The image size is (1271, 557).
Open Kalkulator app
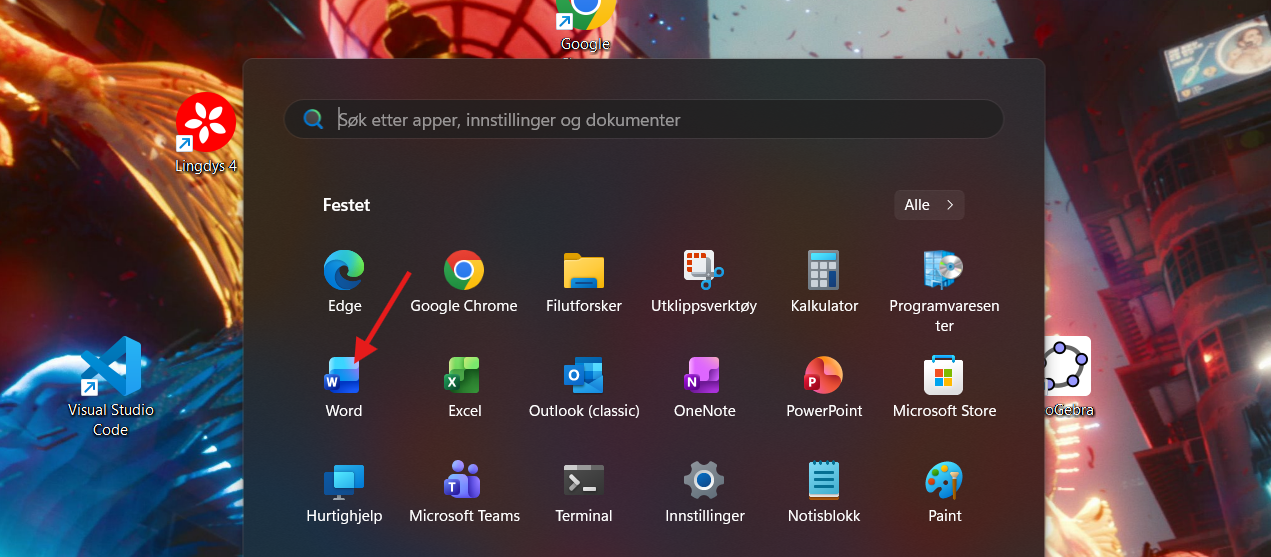(x=824, y=271)
